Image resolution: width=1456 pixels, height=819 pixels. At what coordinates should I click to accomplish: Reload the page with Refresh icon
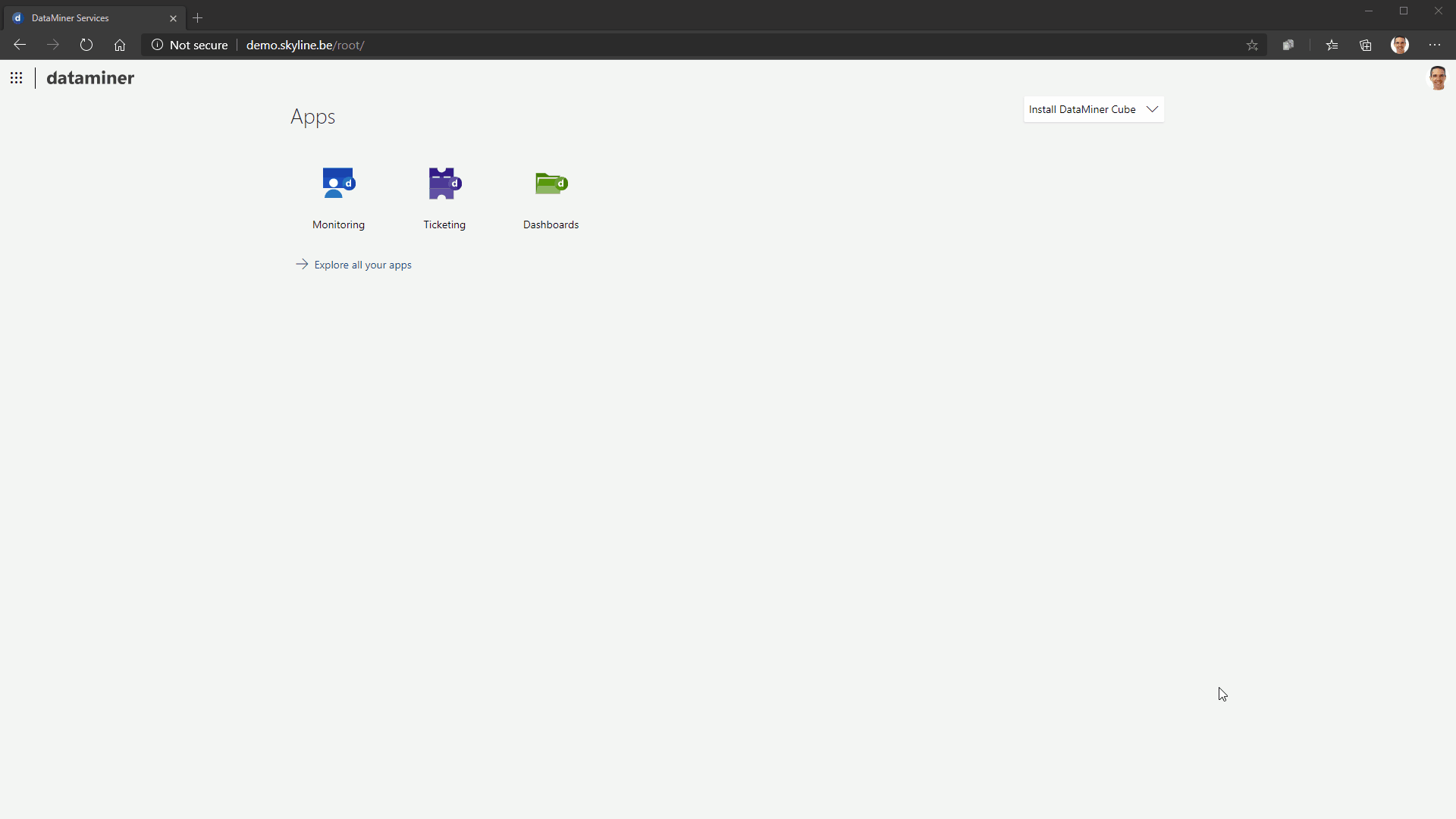coord(86,45)
